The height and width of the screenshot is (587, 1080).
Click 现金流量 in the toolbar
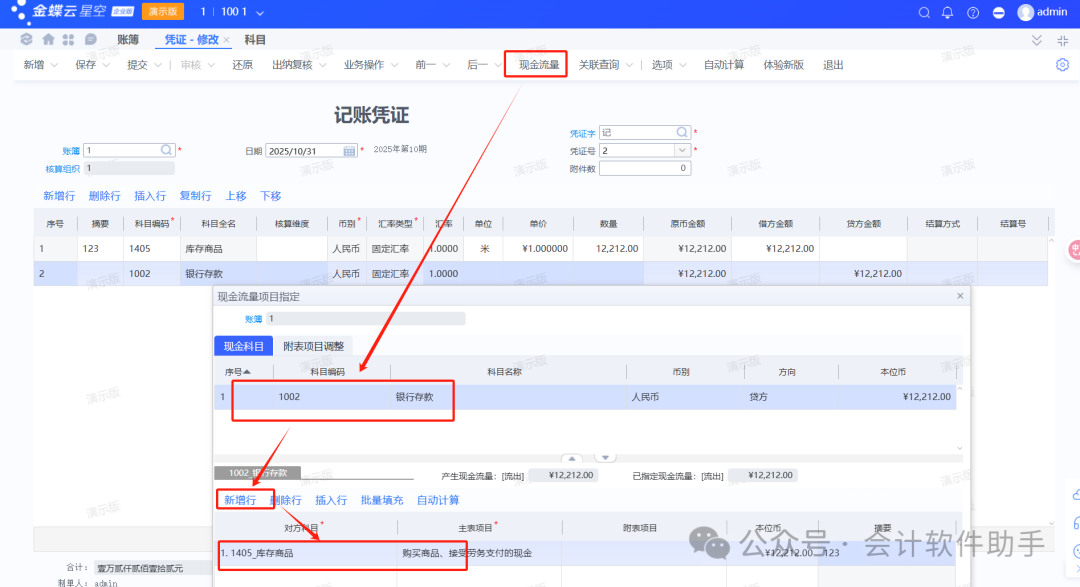point(538,65)
